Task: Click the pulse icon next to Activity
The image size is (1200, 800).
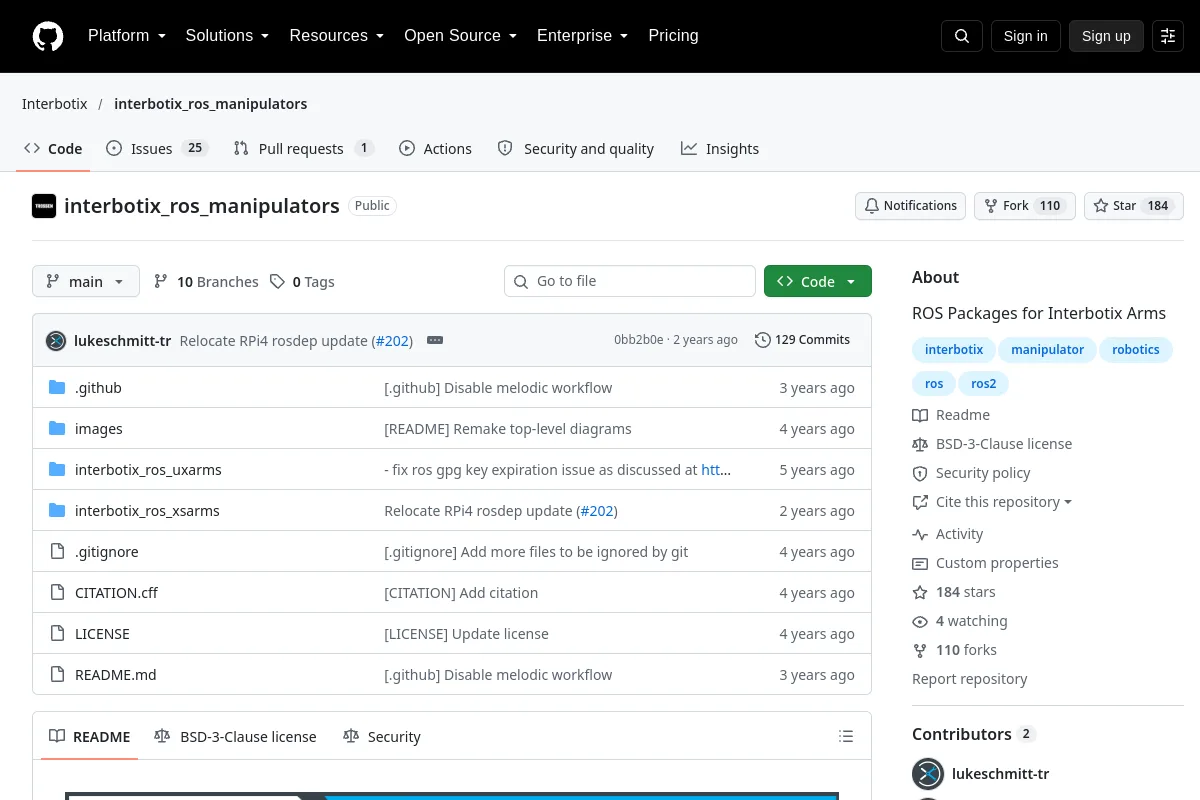Action: 920,534
